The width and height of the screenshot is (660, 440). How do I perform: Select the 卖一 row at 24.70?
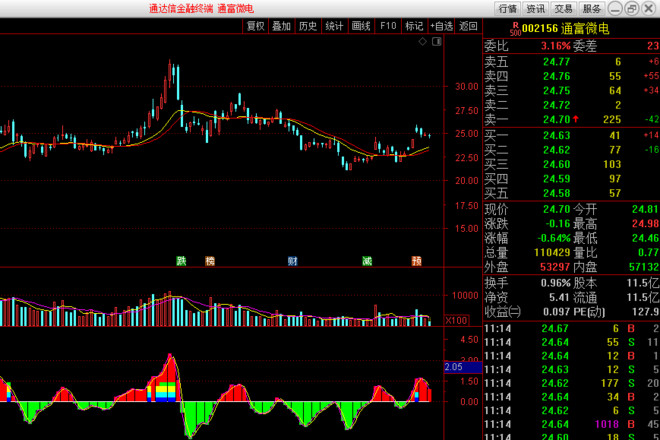[x=572, y=120]
